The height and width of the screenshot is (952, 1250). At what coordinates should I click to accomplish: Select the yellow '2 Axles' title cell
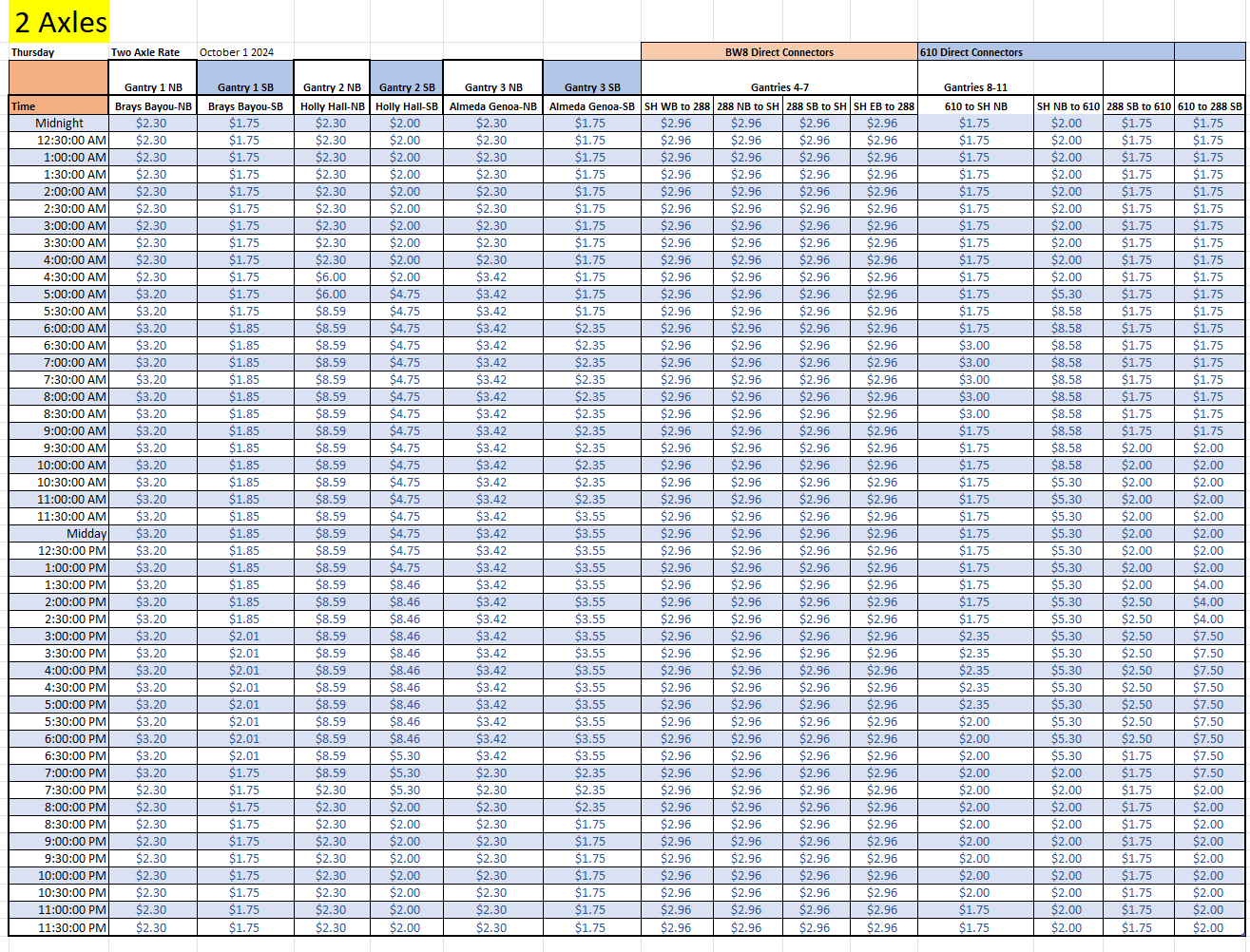(59, 21)
